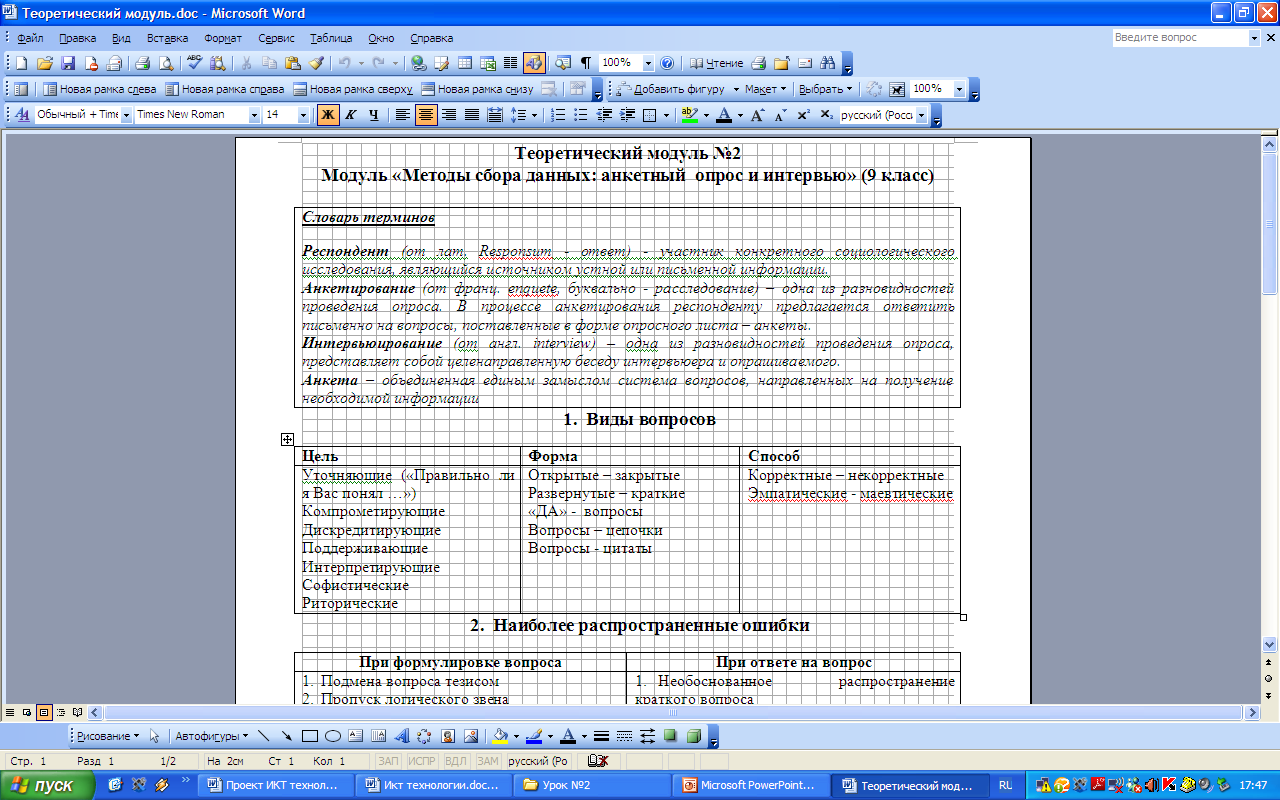Open the Автофигуры dropdown menu

(212, 736)
